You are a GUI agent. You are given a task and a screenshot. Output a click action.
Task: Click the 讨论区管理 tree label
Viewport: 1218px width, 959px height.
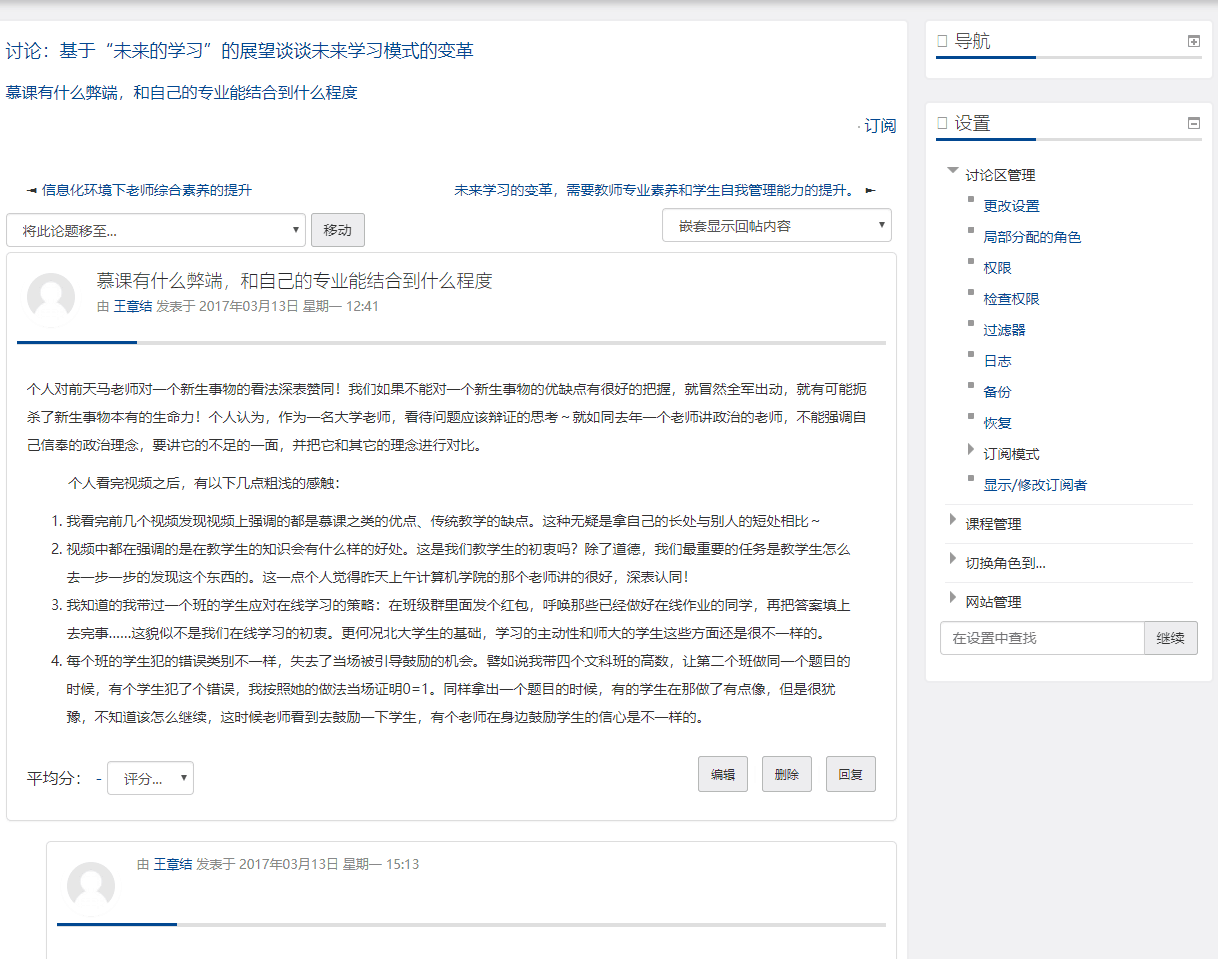coord(1000,175)
